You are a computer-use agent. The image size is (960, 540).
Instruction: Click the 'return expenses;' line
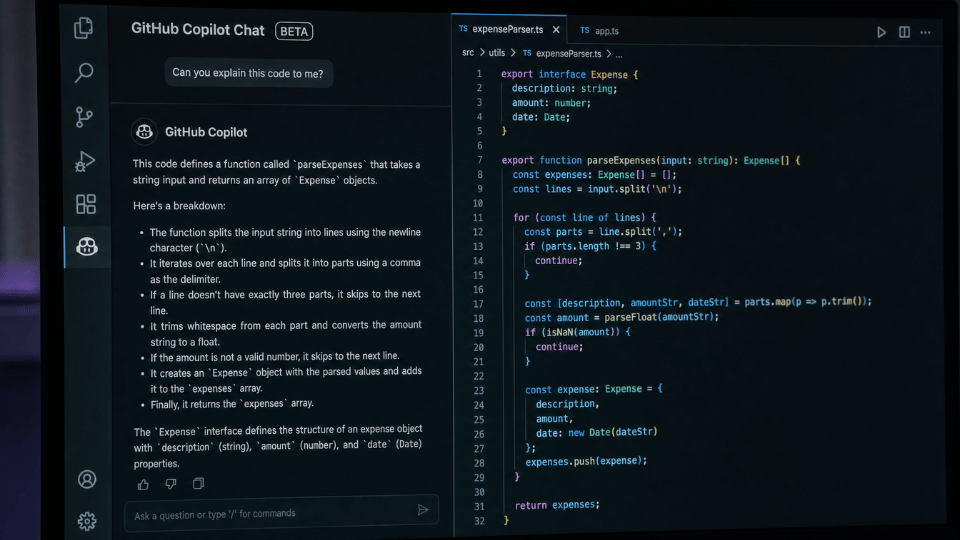(x=557, y=505)
